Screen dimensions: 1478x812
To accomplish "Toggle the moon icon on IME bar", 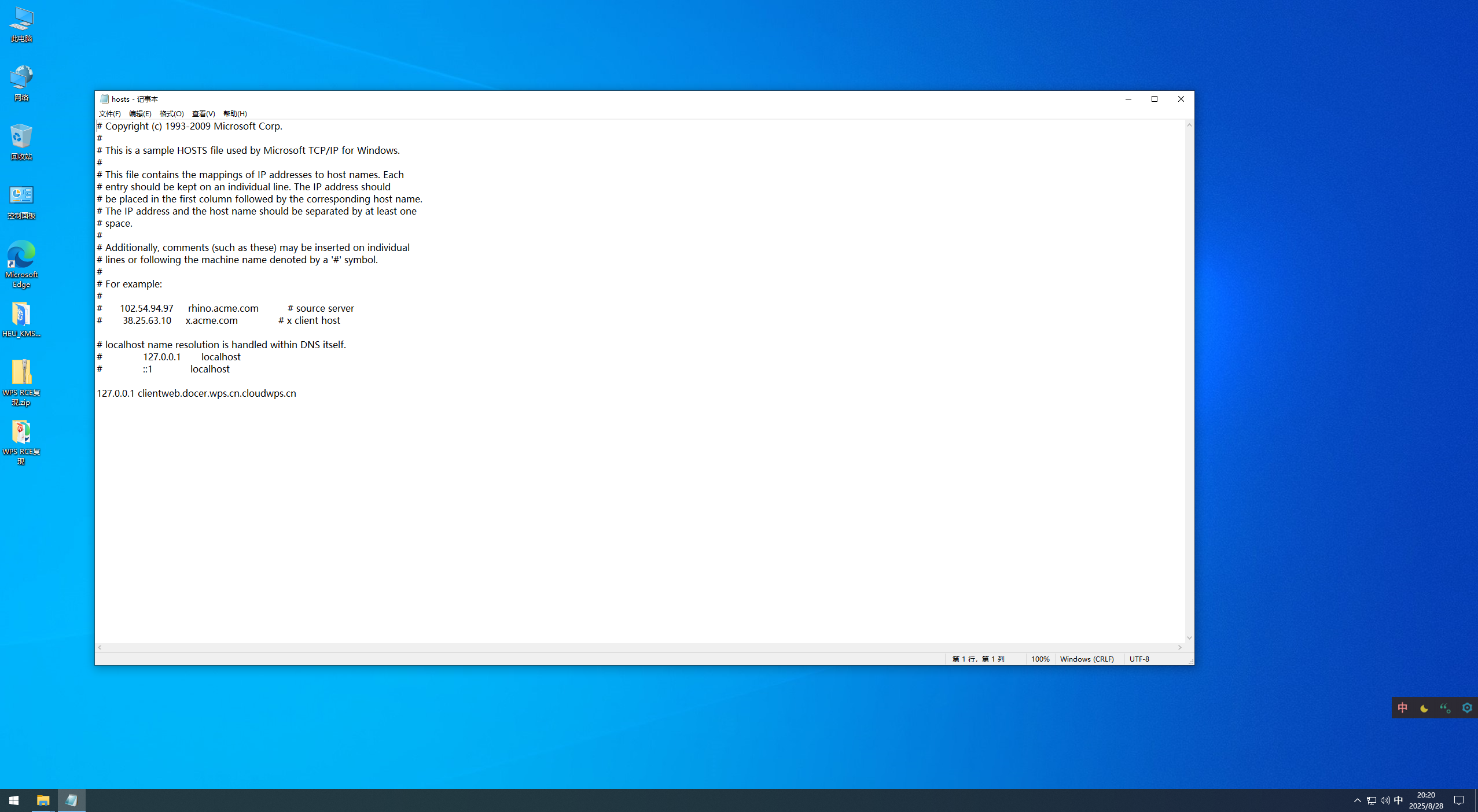I will pyautogui.click(x=1424, y=708).
